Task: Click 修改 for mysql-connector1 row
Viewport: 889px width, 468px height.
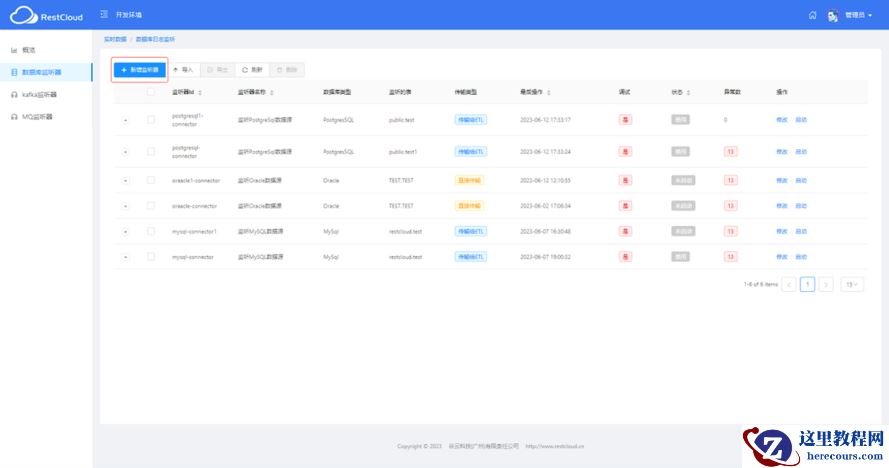Action: click(782, 231)
